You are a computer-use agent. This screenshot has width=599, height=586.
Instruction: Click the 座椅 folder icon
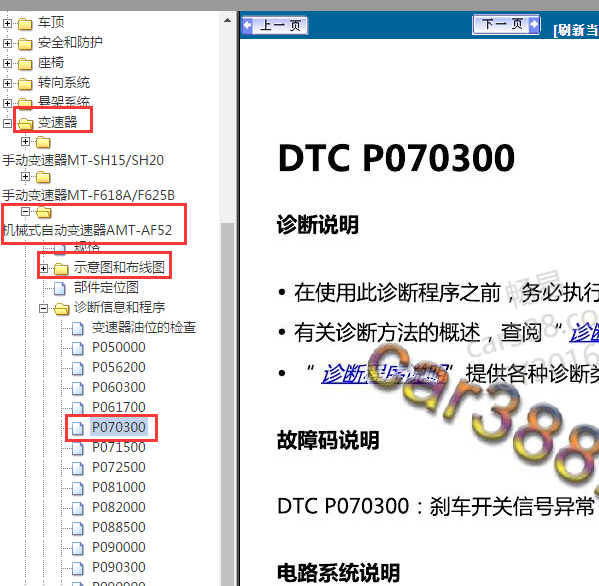click(x=25, y=64)
